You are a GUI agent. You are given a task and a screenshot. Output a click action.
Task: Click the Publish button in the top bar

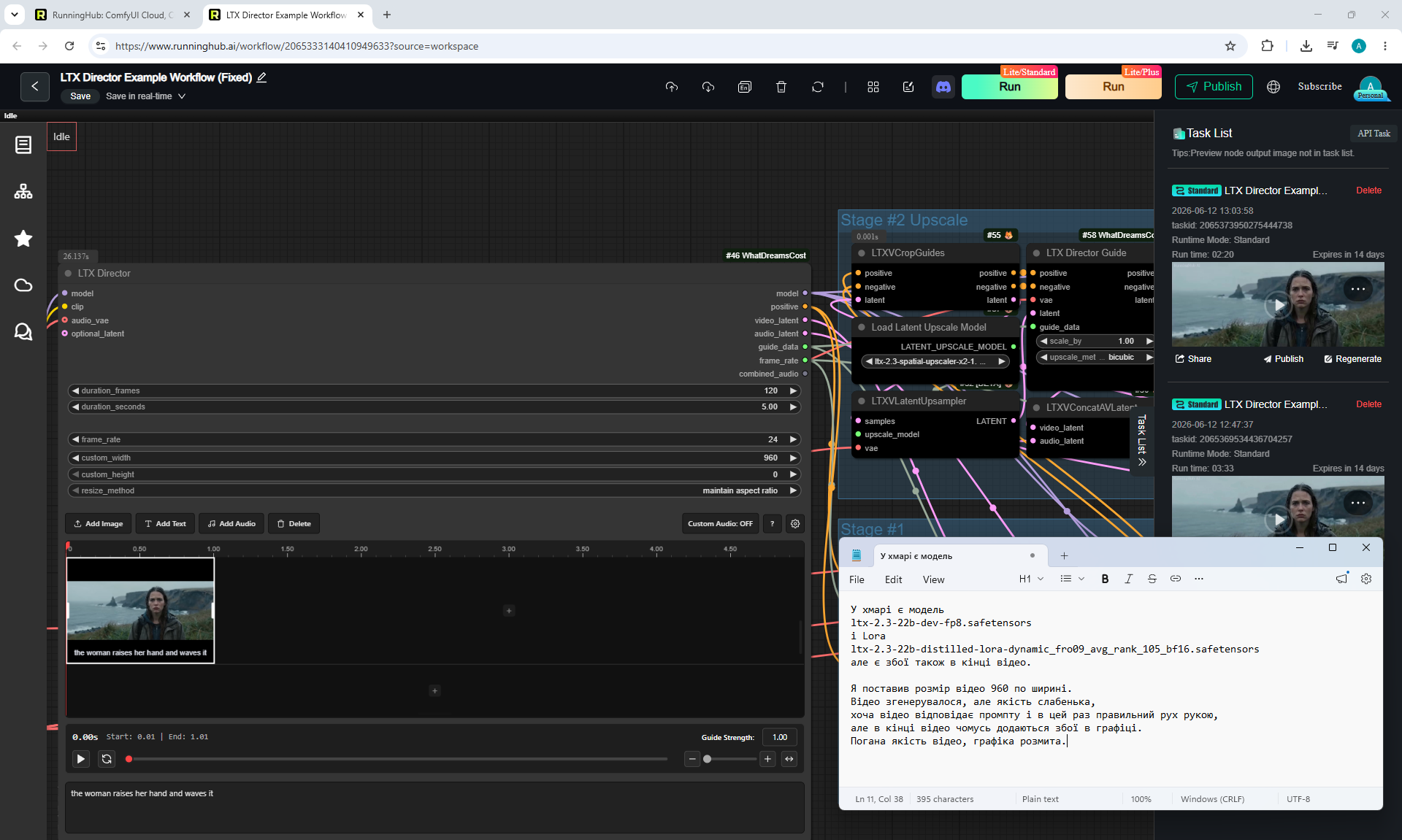tap(1214, 86)
